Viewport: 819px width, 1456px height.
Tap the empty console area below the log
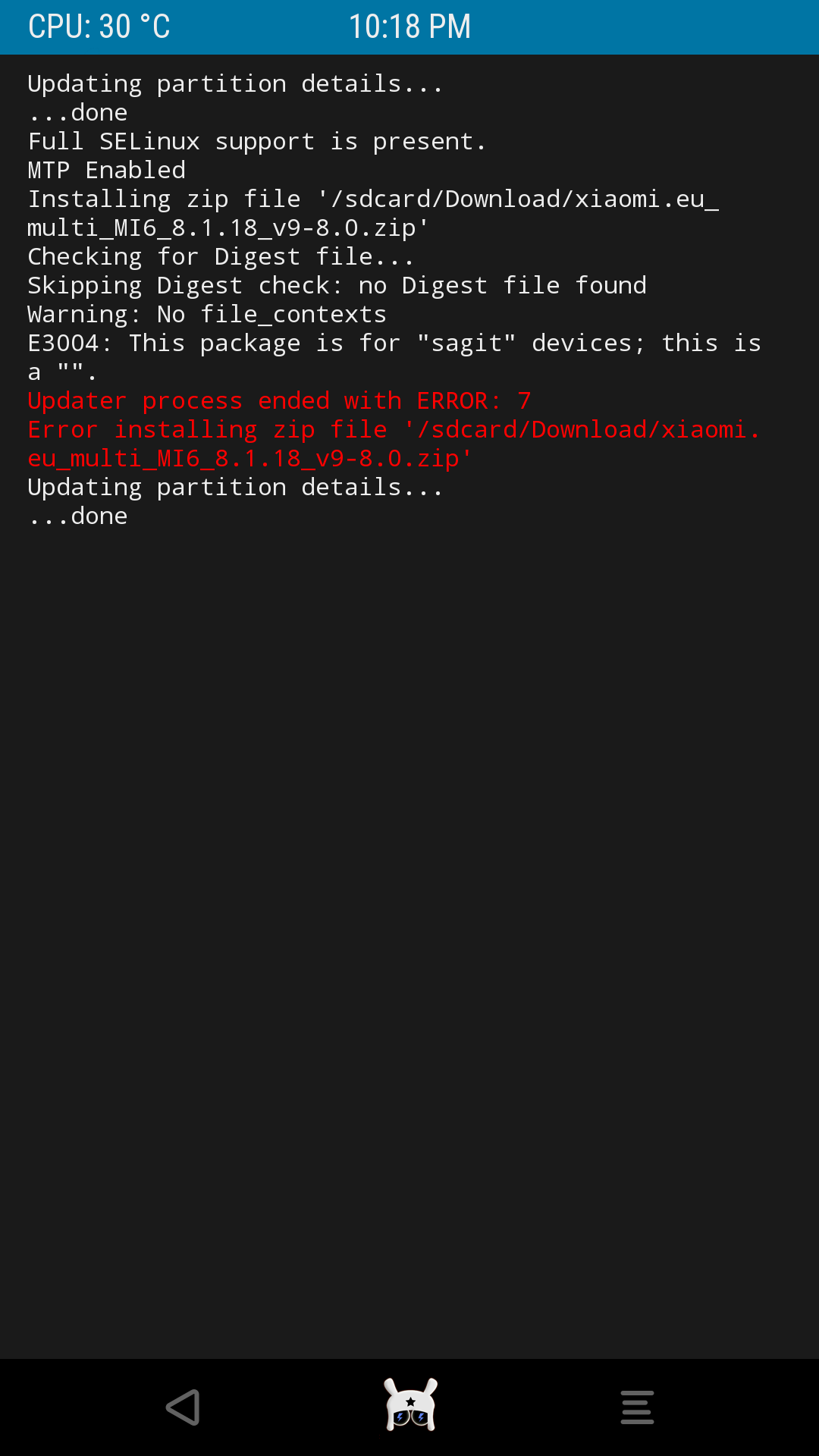(x=409, y=940)
